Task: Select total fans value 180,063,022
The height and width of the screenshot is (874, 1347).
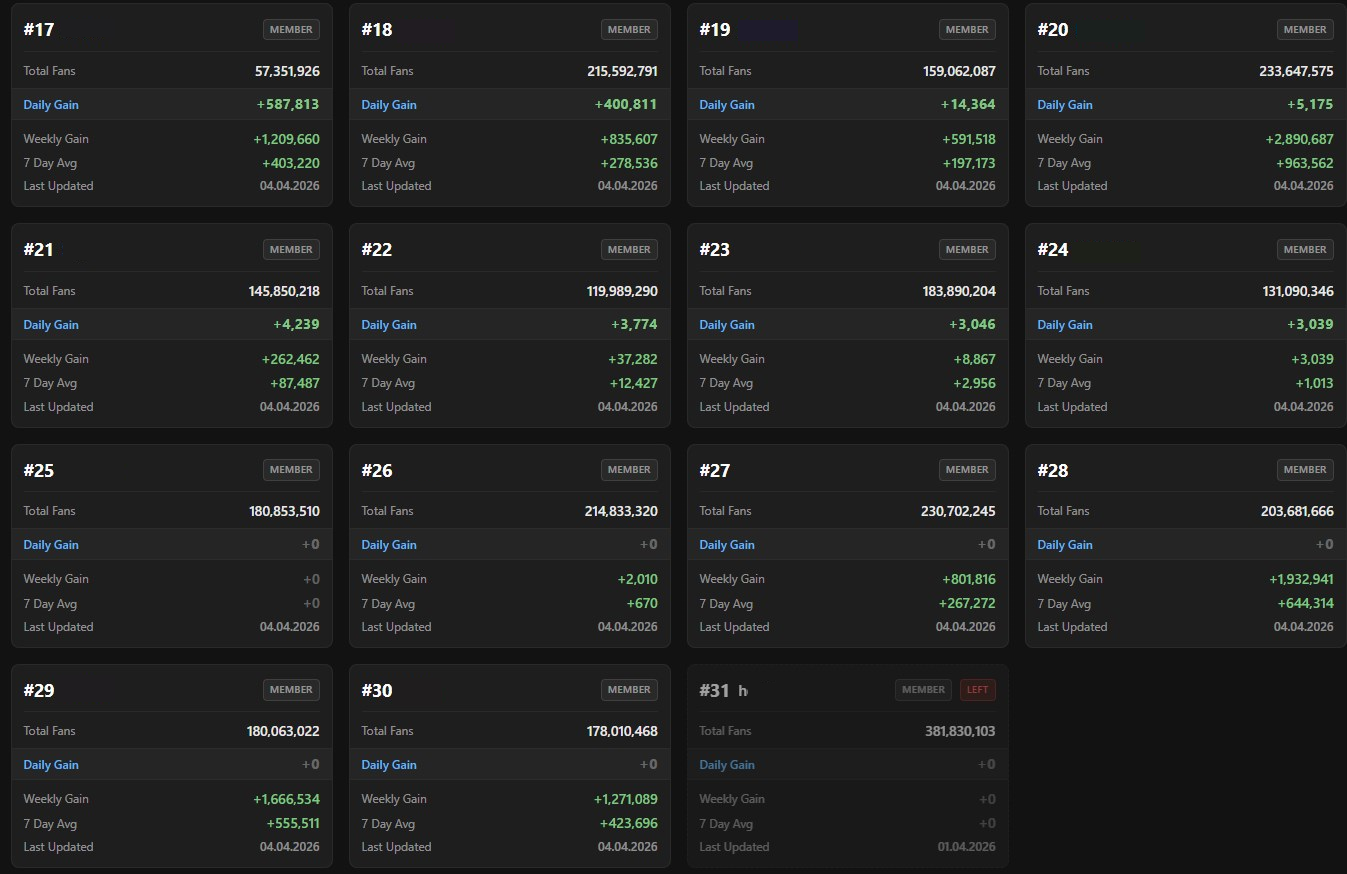Action: click(283, 731)
